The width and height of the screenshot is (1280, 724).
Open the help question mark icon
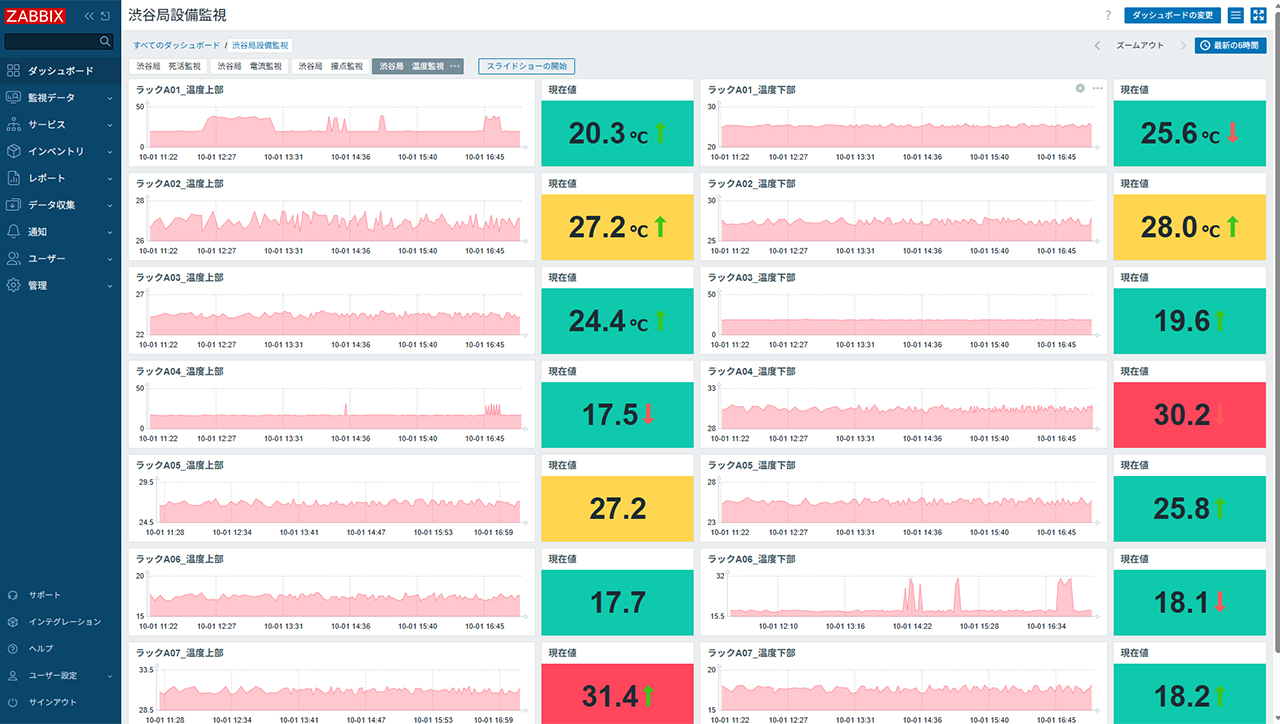[1108, 16]
